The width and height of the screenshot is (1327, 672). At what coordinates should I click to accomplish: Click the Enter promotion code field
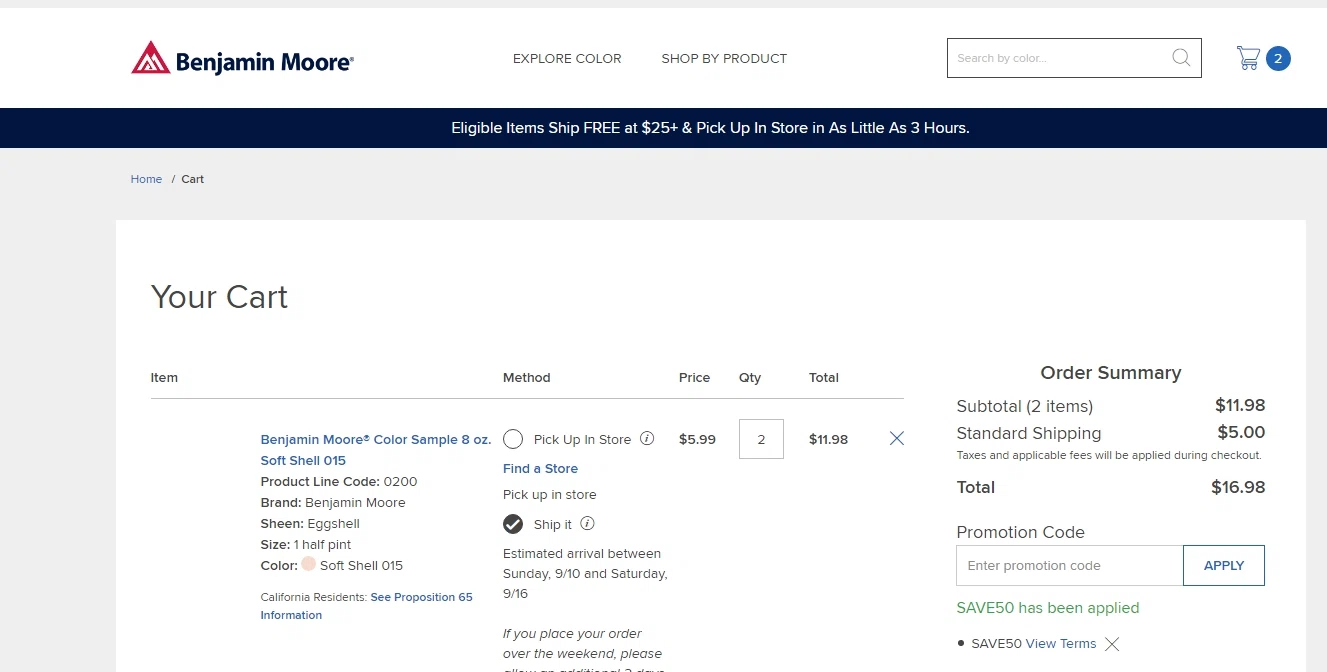coord(1069,566)
